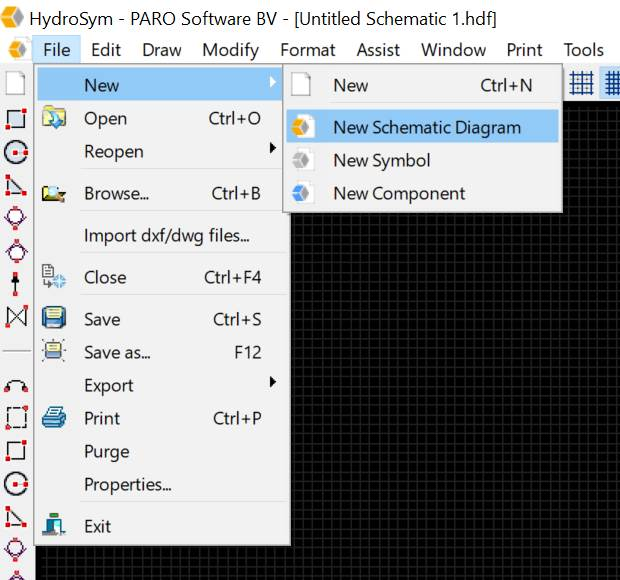Select the rectangle drawing tool with red nodes
Image resolution: width=620 pixels, height=580 pixels.
pos(16,119)
